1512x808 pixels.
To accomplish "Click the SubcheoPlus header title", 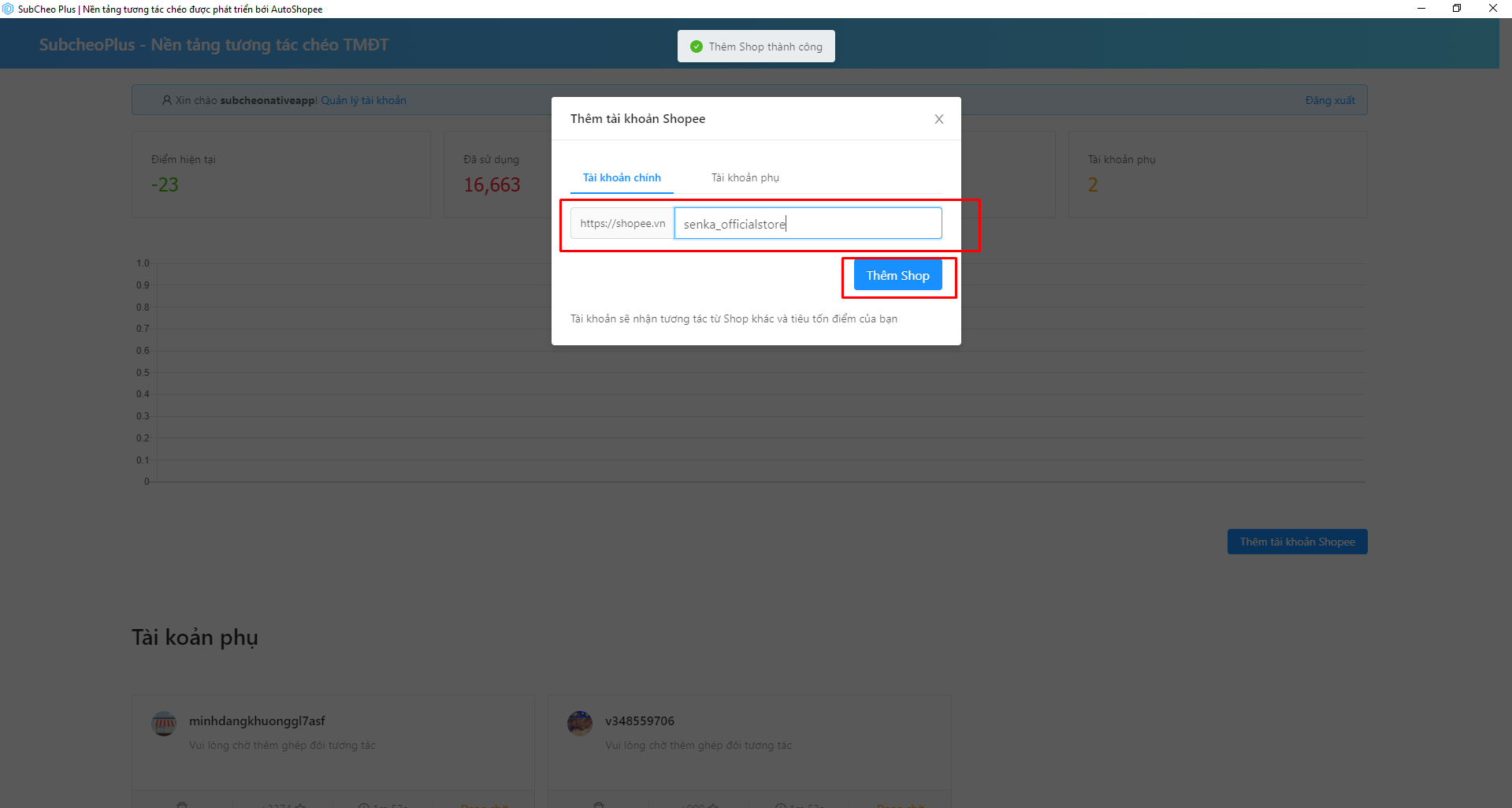I will click(x=214, y=44).
